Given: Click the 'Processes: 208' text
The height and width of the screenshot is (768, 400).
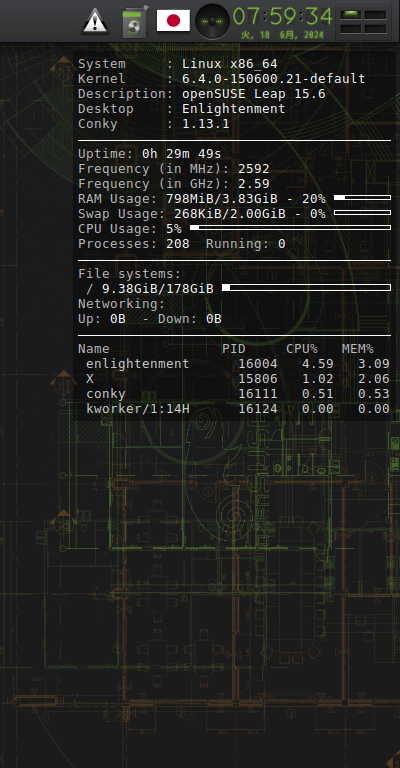Looking at the screenshot, I should click(134, 244).
